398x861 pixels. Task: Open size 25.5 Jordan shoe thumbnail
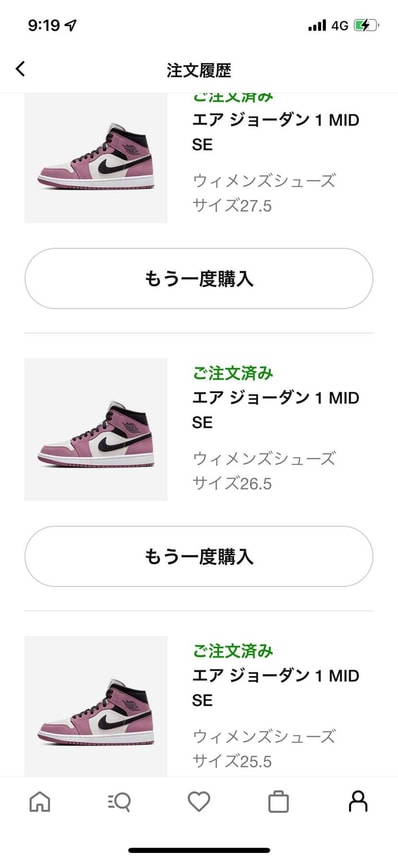click(x=96, y=706)
